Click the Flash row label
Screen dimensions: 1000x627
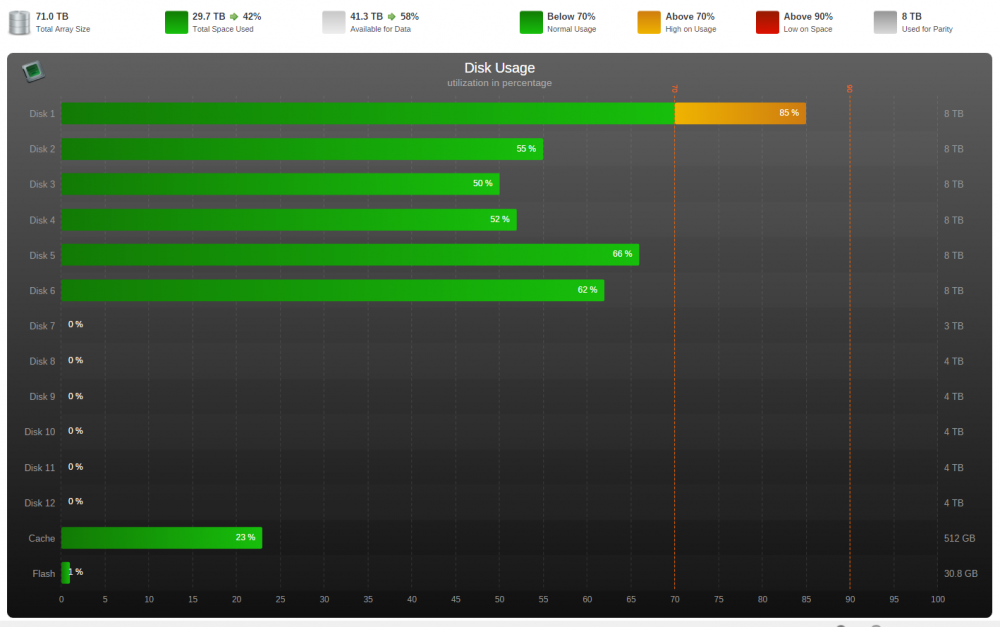[x=43, y=573]
